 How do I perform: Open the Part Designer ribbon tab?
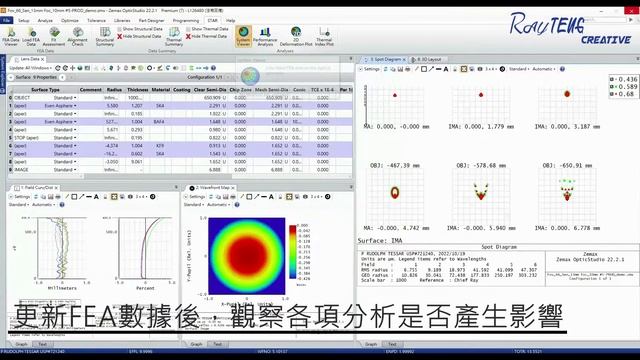click(151, 20)
